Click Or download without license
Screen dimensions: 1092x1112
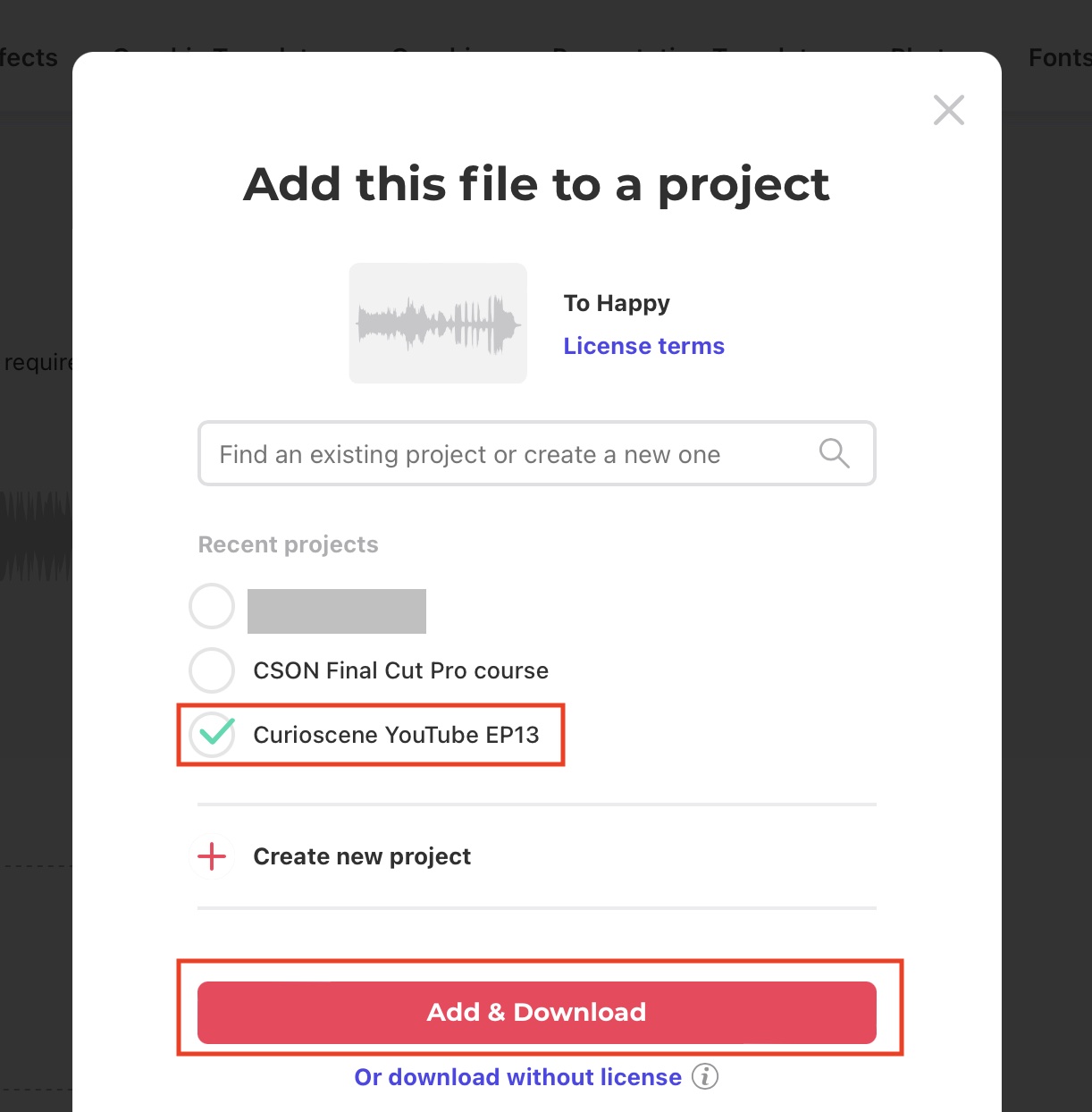[517, 1076]
